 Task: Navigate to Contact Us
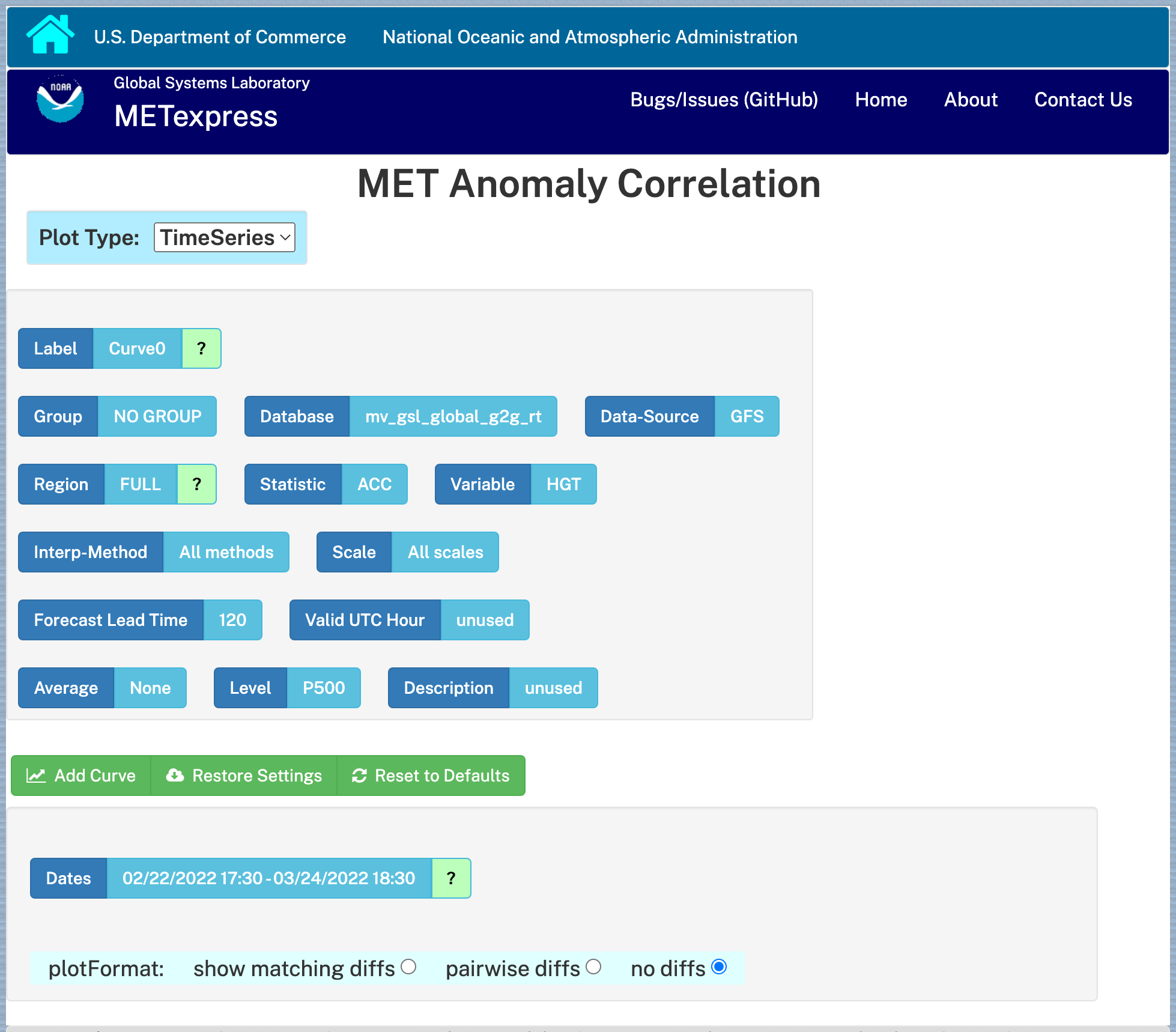coord(1083,100)
